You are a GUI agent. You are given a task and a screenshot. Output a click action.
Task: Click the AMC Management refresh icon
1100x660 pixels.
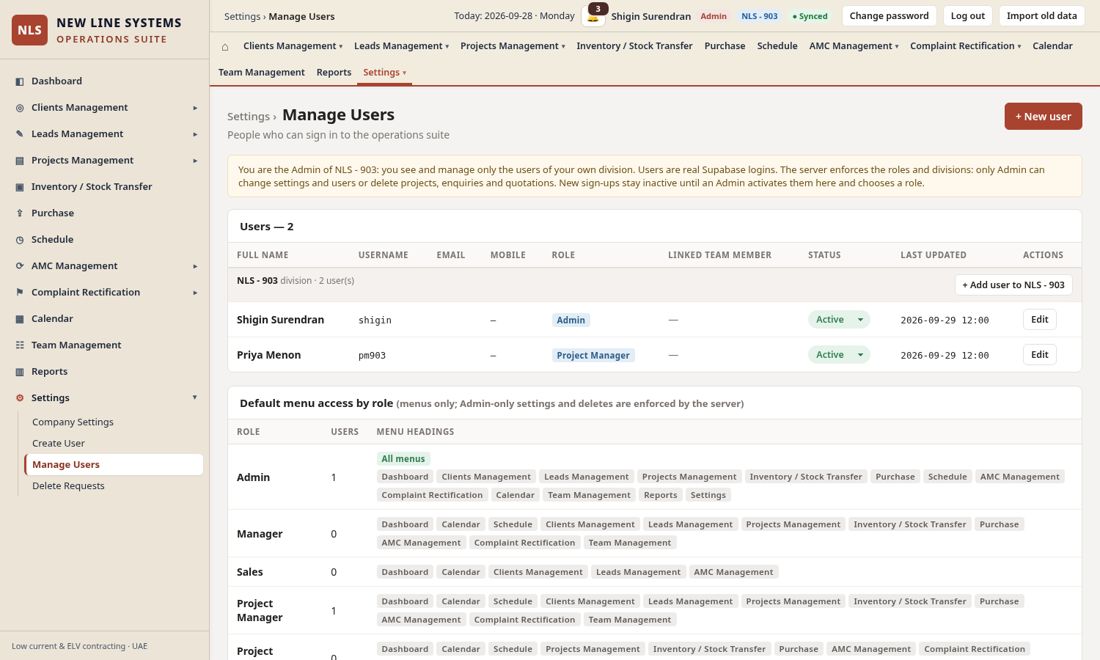coord(20,266)
